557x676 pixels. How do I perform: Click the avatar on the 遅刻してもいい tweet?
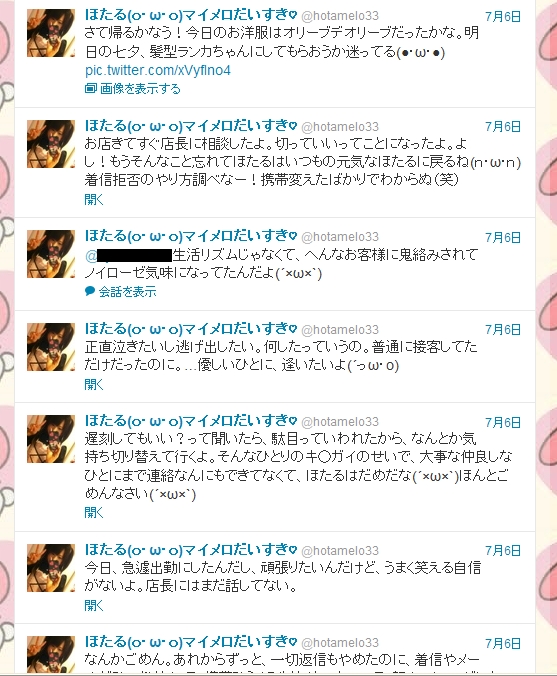(x=51, y=439)
